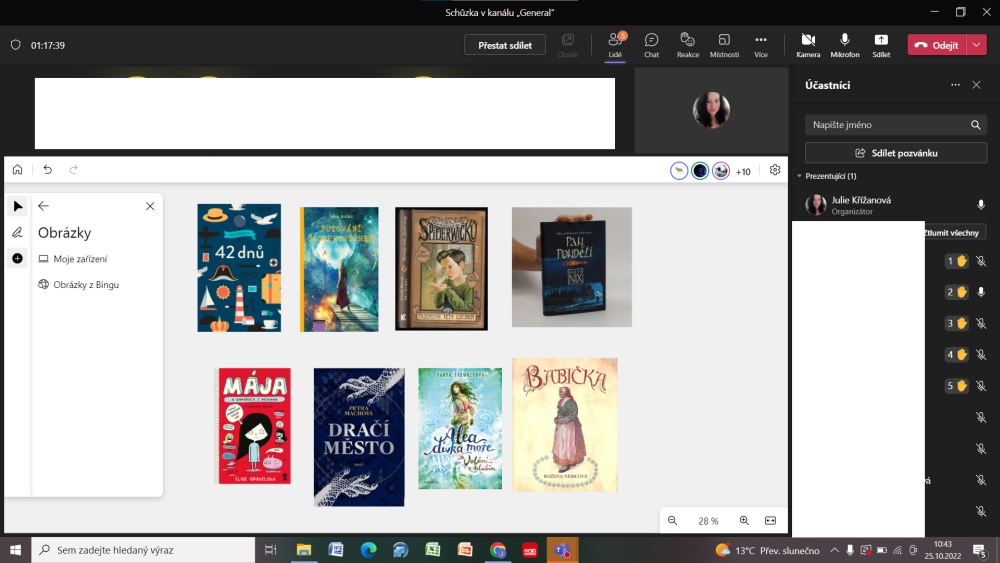Click the taskbar search box
This screenshot has width=1000, height=563.
143,550
